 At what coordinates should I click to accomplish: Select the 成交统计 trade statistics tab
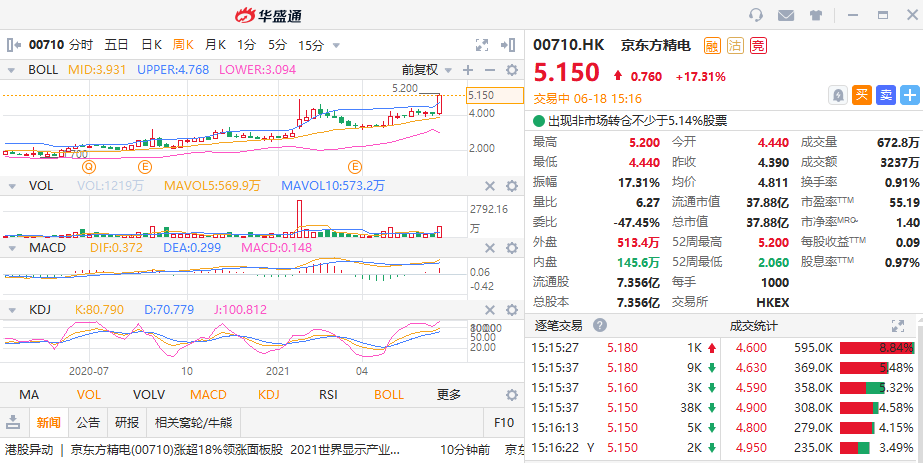point(754,325)
